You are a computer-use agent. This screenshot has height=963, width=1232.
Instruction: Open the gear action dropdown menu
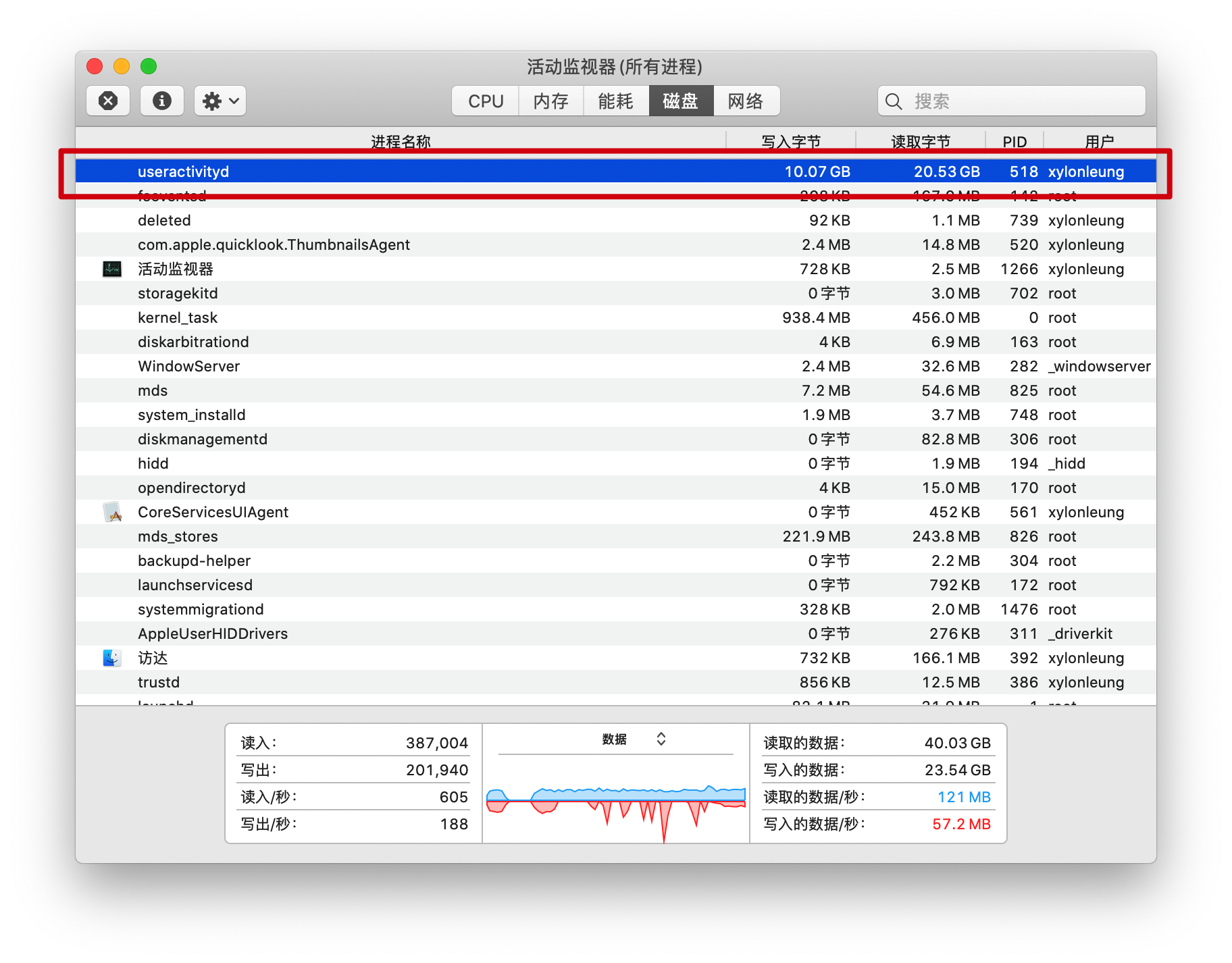tap(220, 101)
